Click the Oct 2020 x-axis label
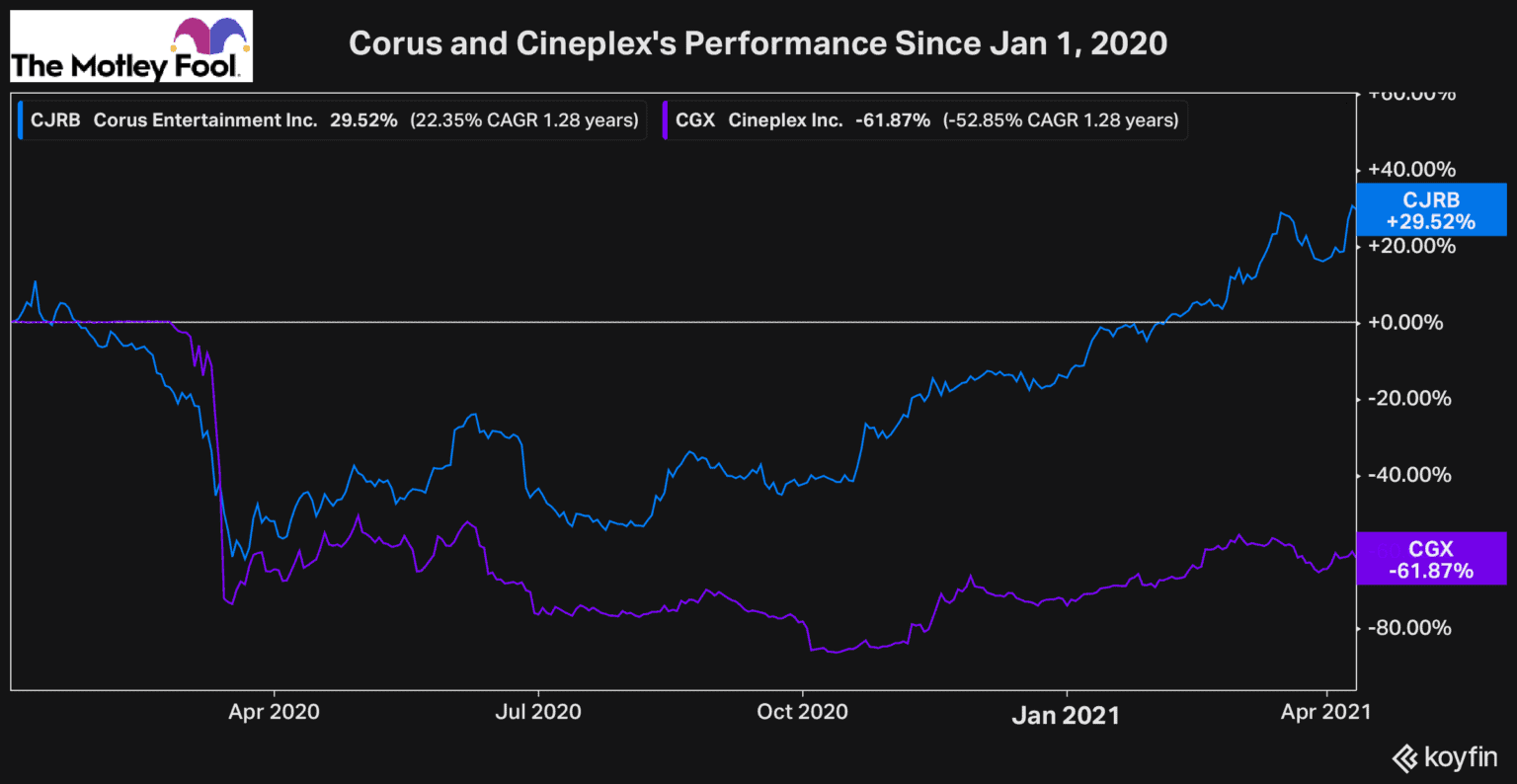1517x784 pixels. 802,712
